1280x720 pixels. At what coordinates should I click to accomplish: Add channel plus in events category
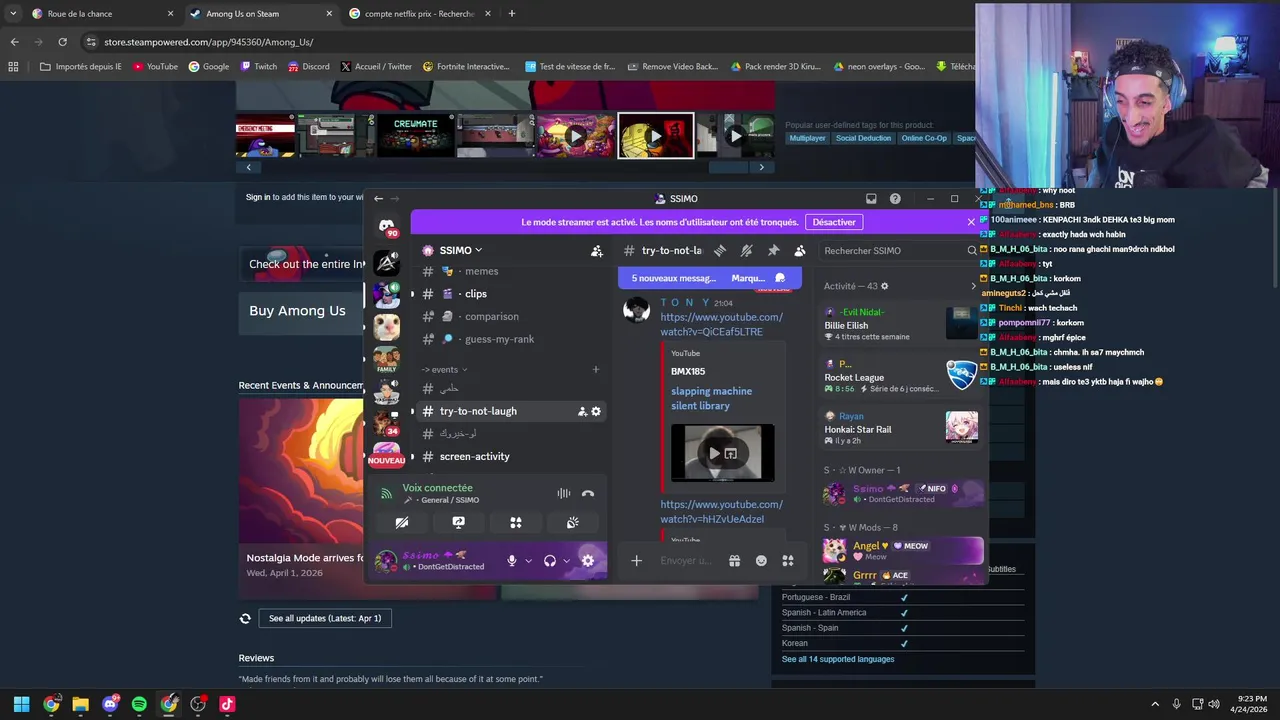pyautogui.click(x=596, y=370)
